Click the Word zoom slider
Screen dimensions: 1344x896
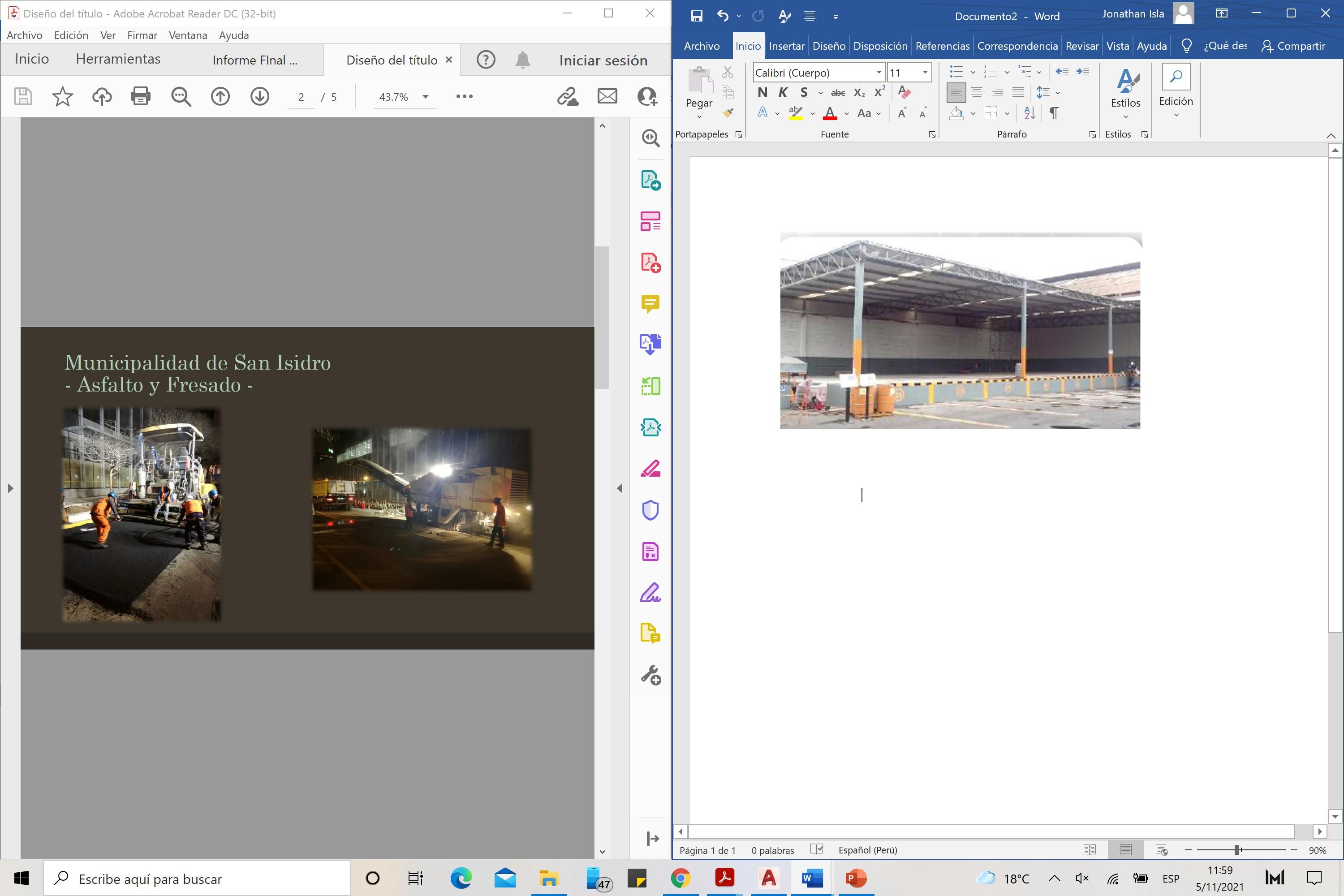click(1237, 850)
